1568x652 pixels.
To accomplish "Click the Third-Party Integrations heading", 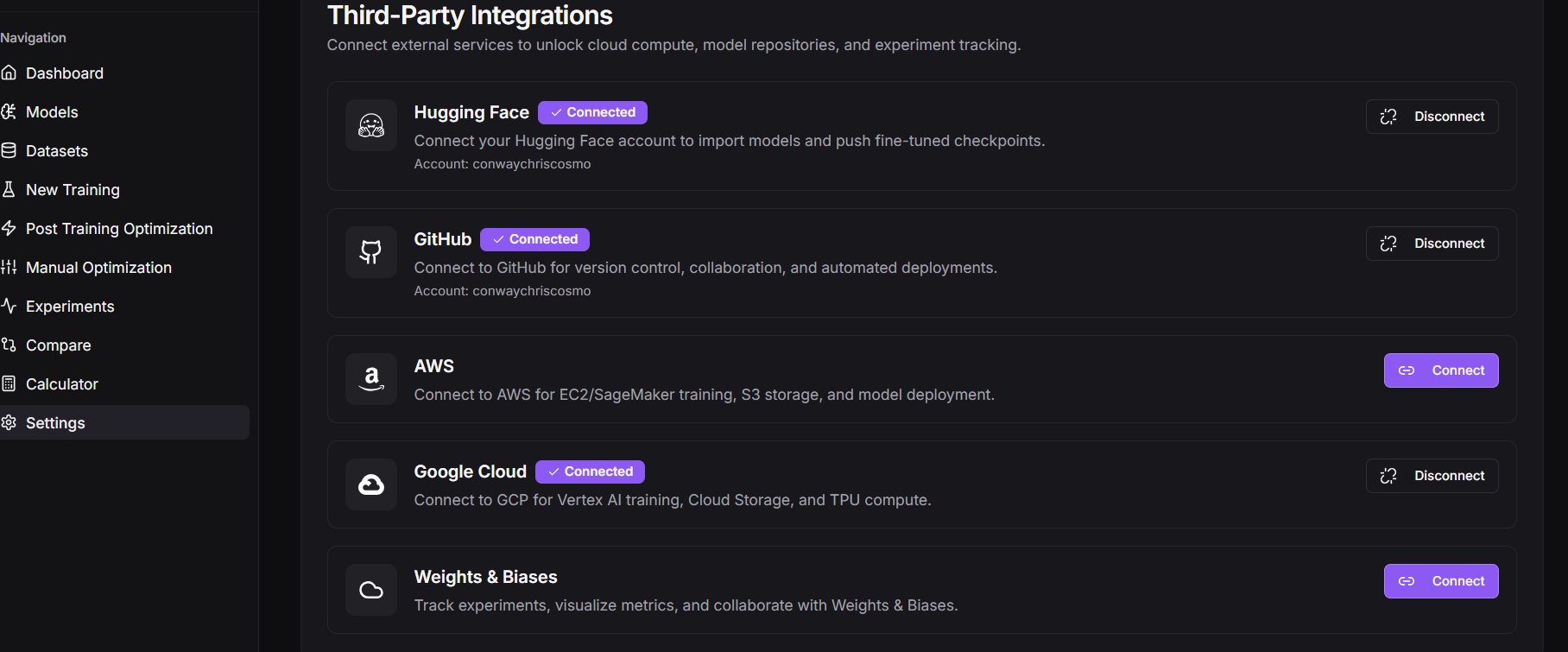I will pyautogui.click(x=470, y=16).
